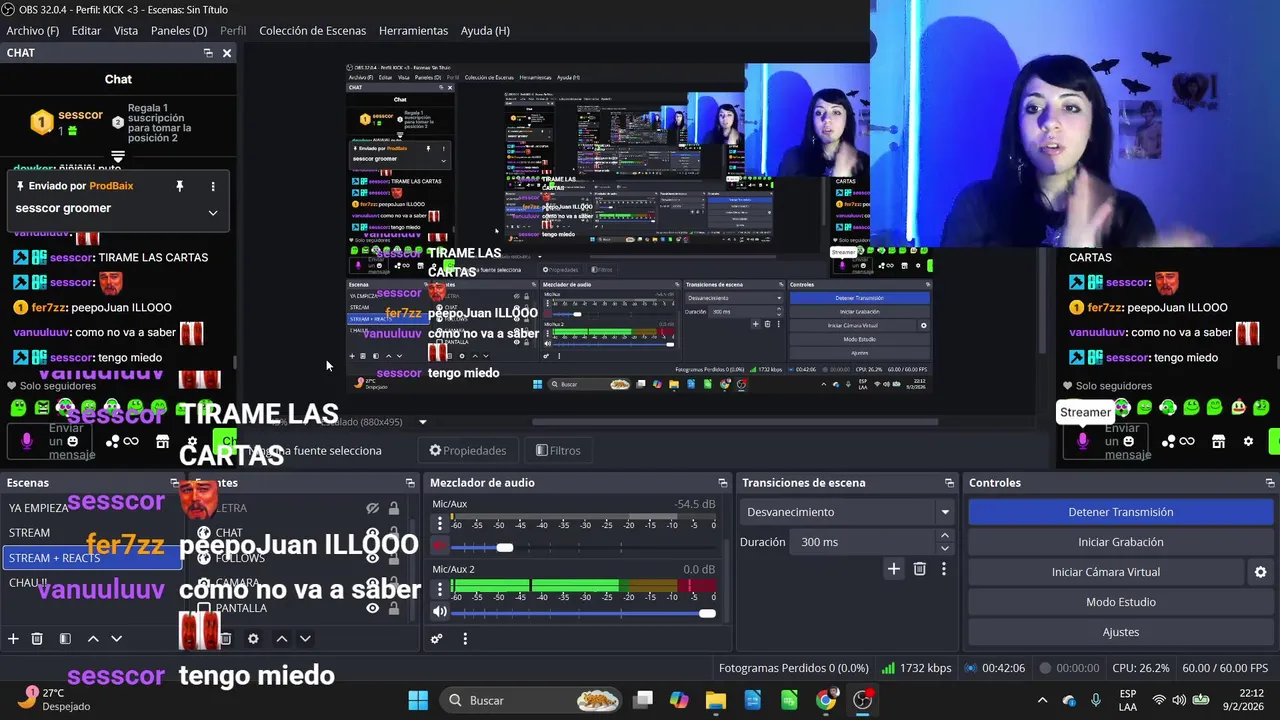
Task: Open right chat settings gear
Action: click(x=1248, y=441)
